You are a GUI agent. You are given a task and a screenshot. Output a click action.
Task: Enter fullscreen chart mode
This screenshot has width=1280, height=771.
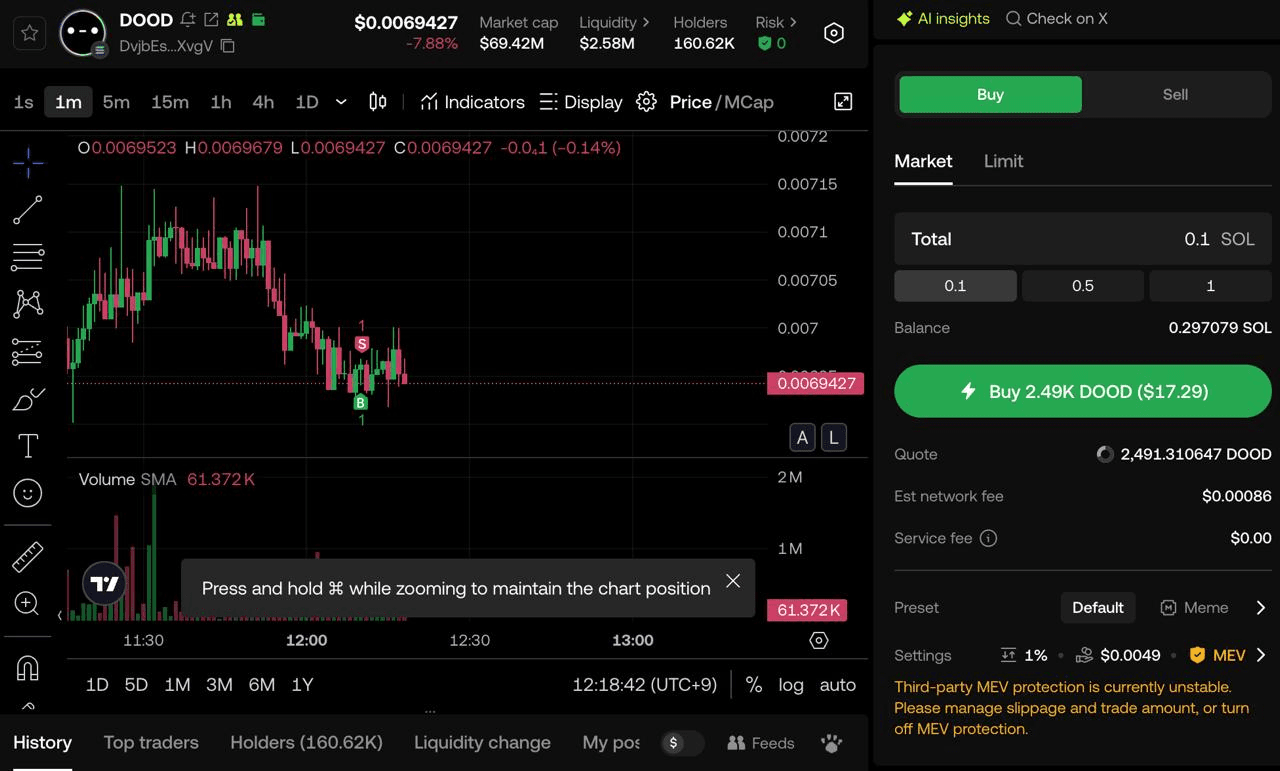coord(843,102)
